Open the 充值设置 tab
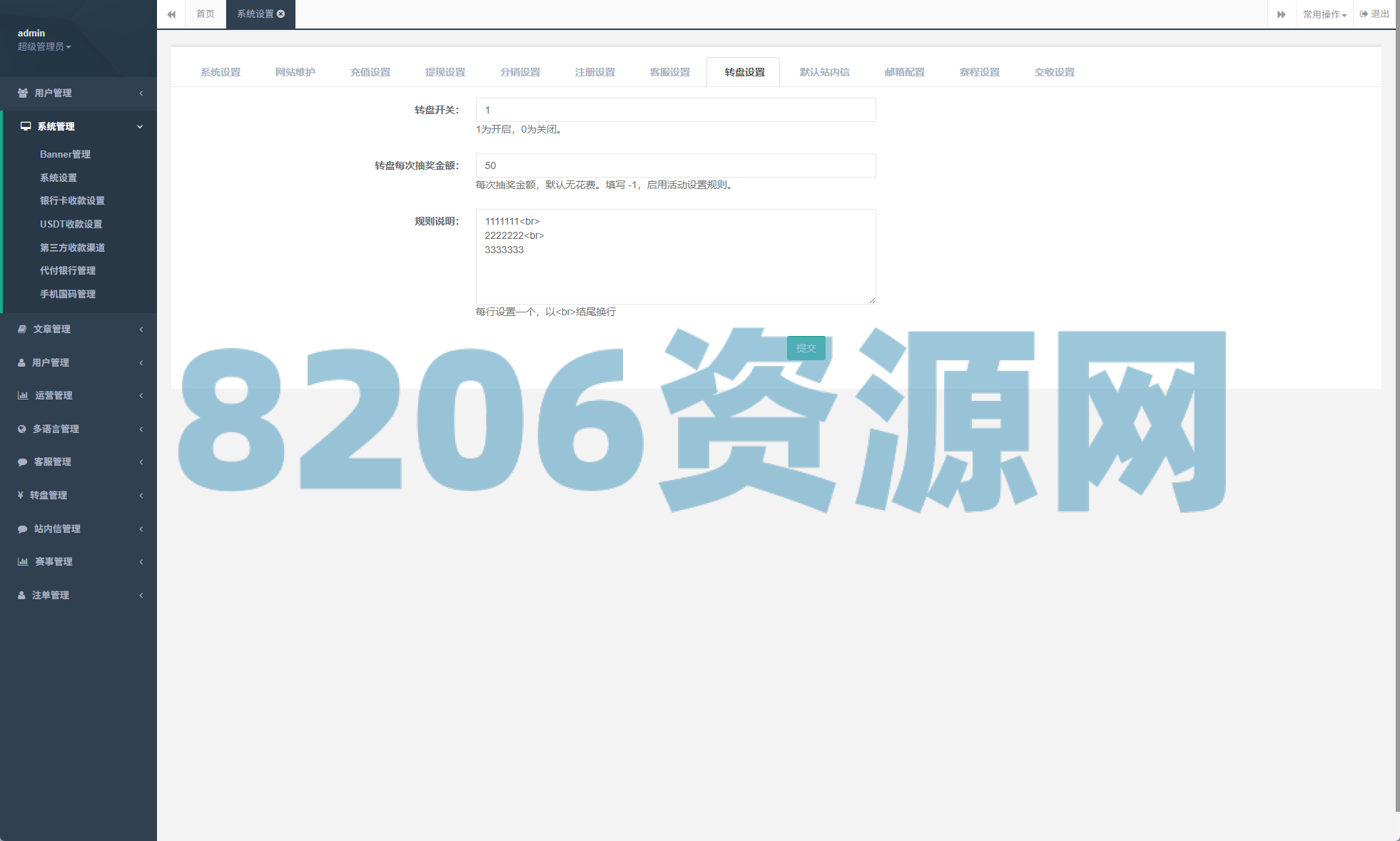The image size is (1400, 841). click(370, 72)
